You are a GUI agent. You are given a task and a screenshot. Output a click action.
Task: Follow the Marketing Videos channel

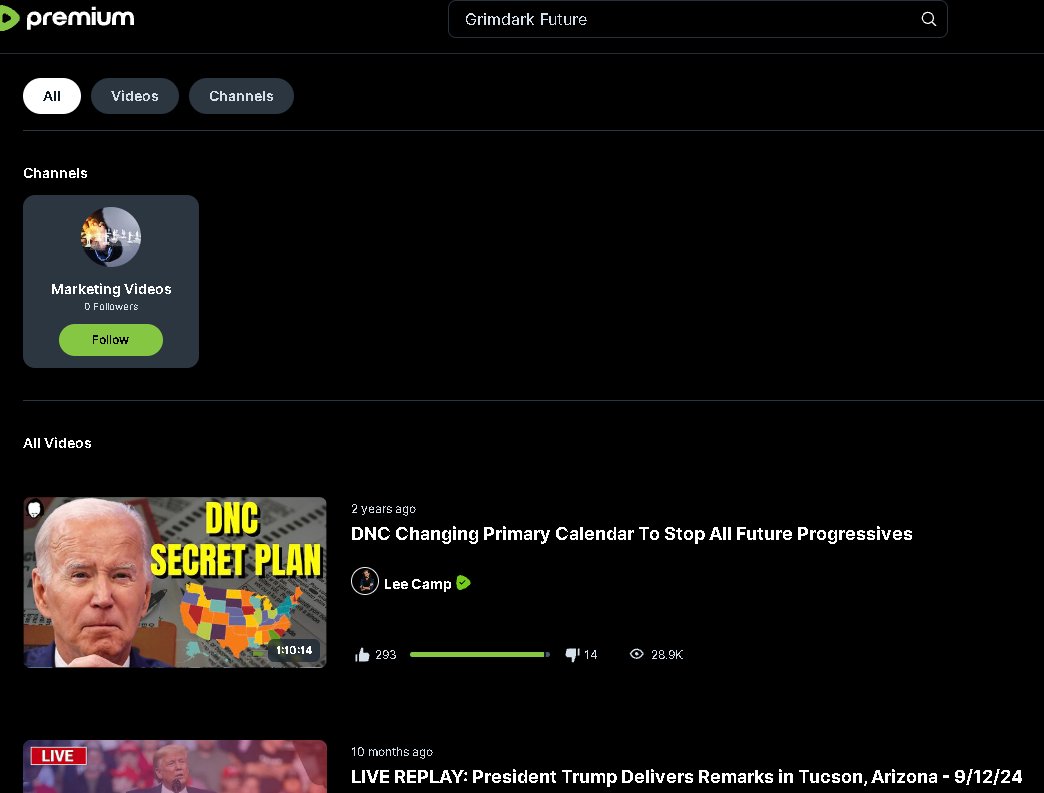tap(111, 340)
